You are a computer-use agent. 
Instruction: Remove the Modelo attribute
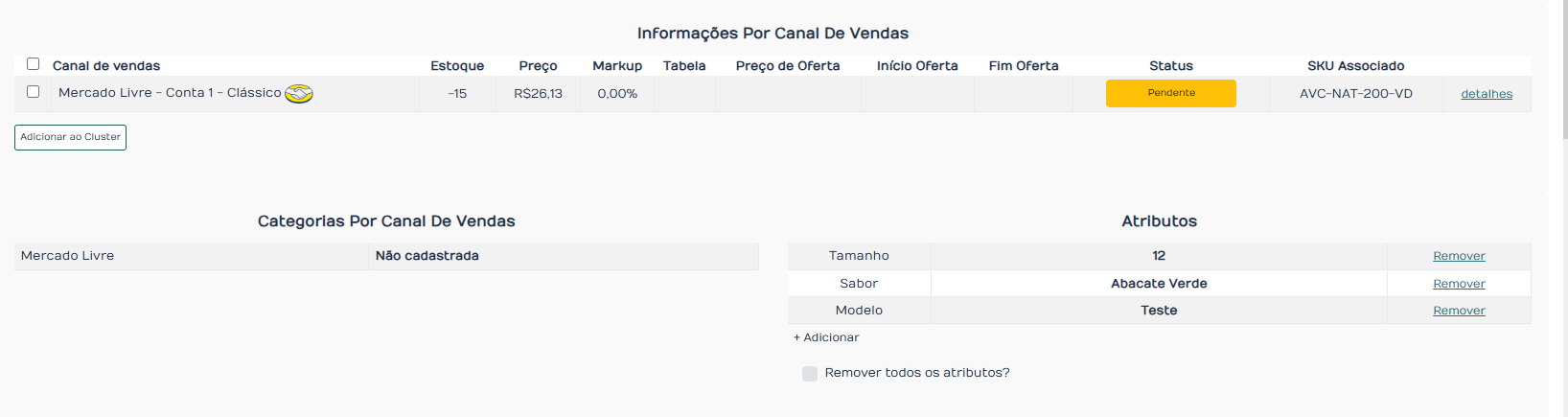1458,311
